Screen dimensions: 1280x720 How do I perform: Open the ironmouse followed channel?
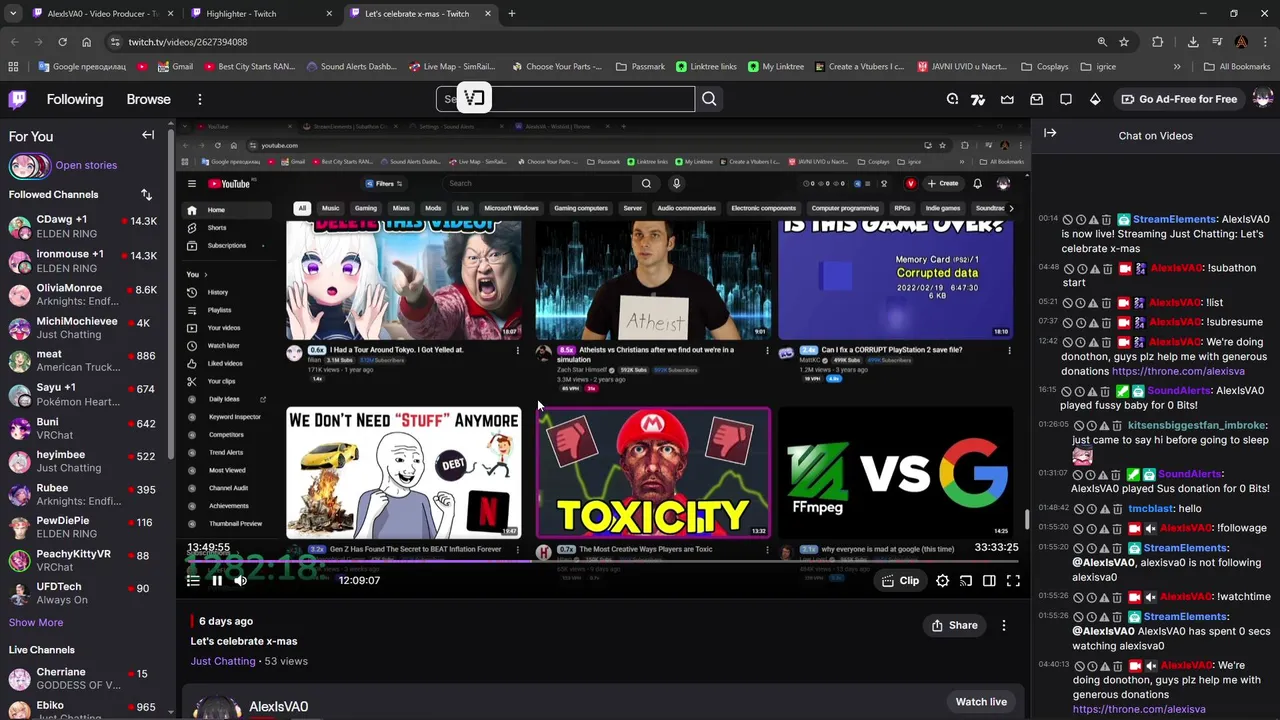84,261
